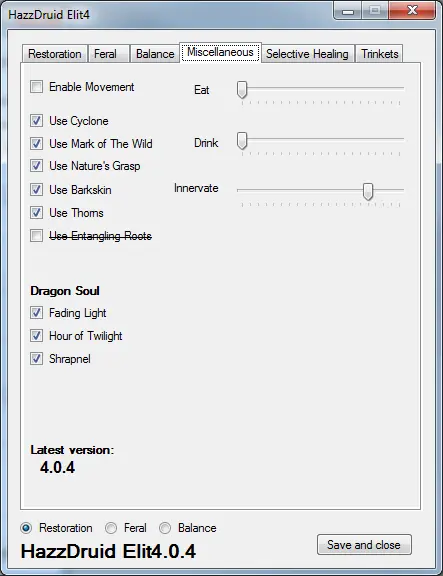Select the Feral radio button
This screenshot has height=576, width=443.
tap(111, 528)
